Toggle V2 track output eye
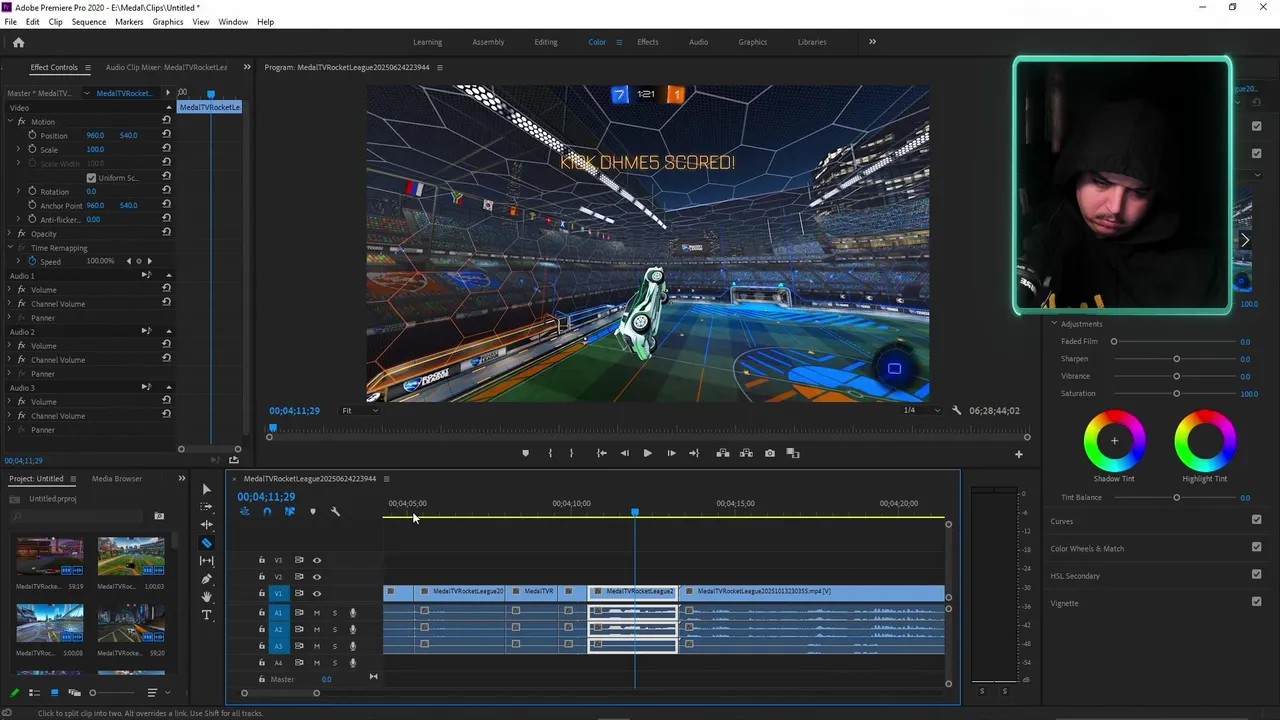Screen dimensions: 1280x720 [317, 577]
